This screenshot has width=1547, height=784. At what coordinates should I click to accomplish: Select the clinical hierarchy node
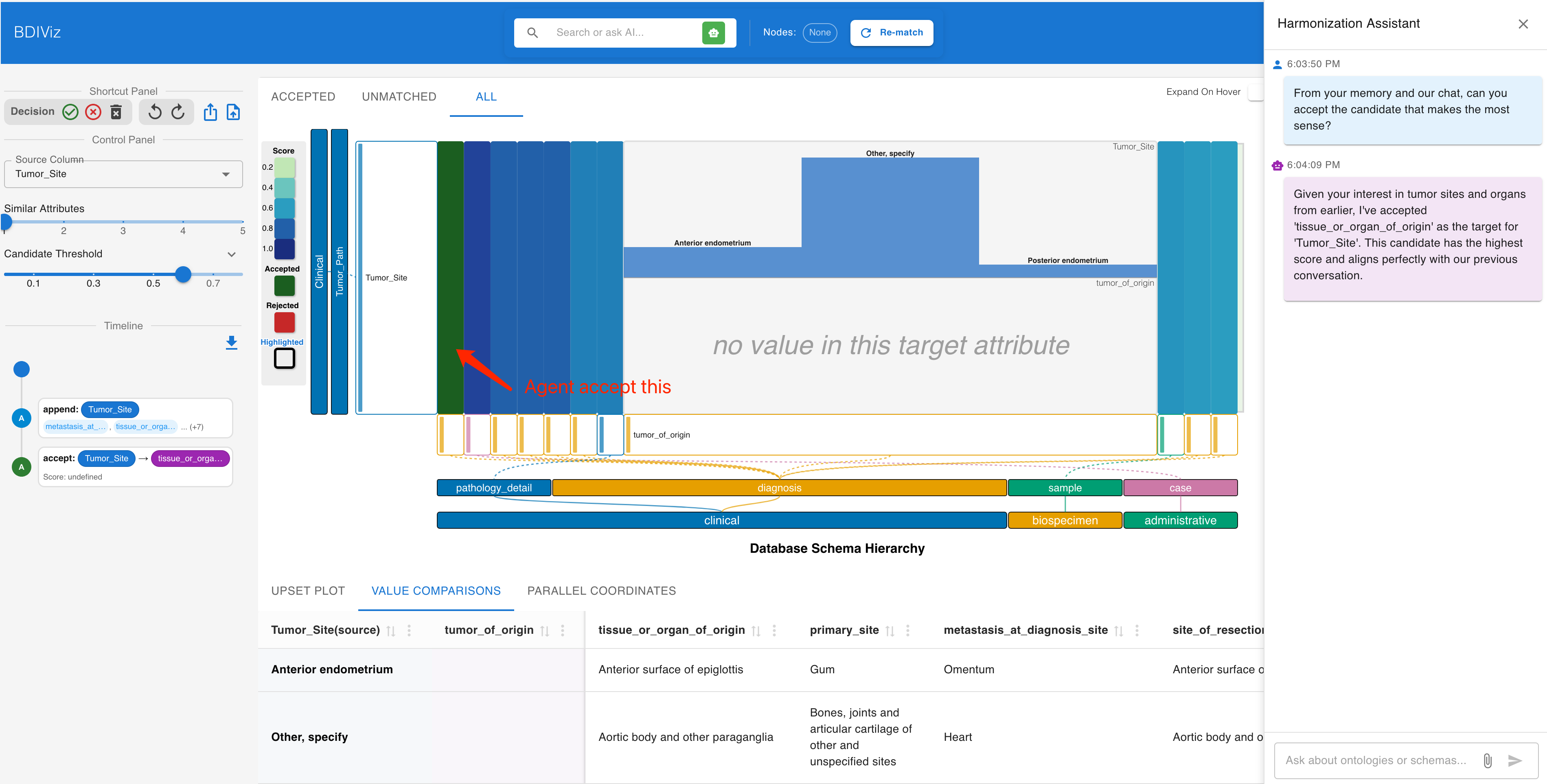click(721, 520)
